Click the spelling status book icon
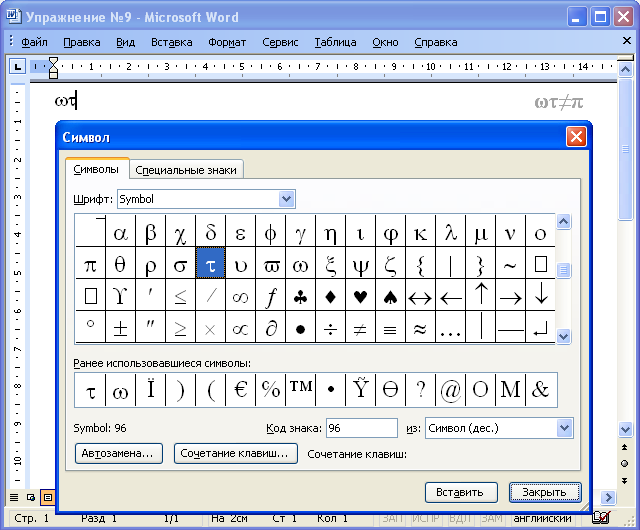The height and width of the screenshot is (530, 640). tap(602, 517)
